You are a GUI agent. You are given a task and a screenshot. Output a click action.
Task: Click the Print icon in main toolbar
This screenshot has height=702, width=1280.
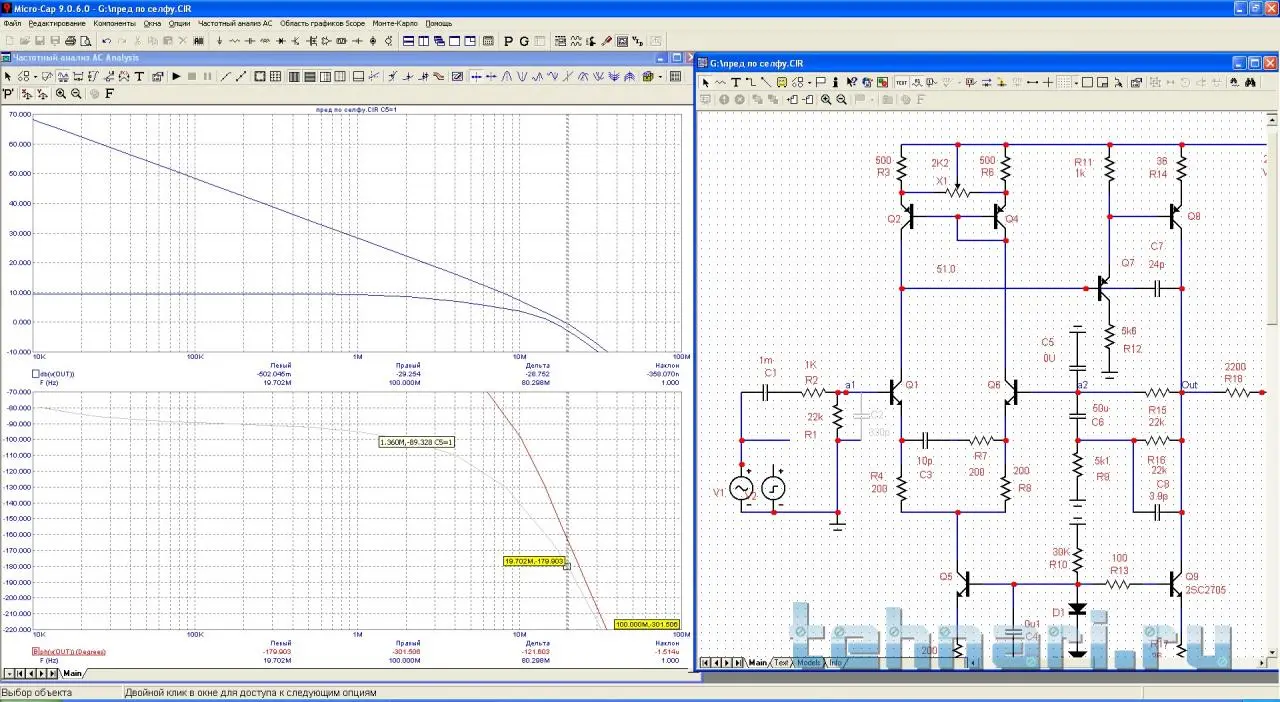click(x=70, y=41)
